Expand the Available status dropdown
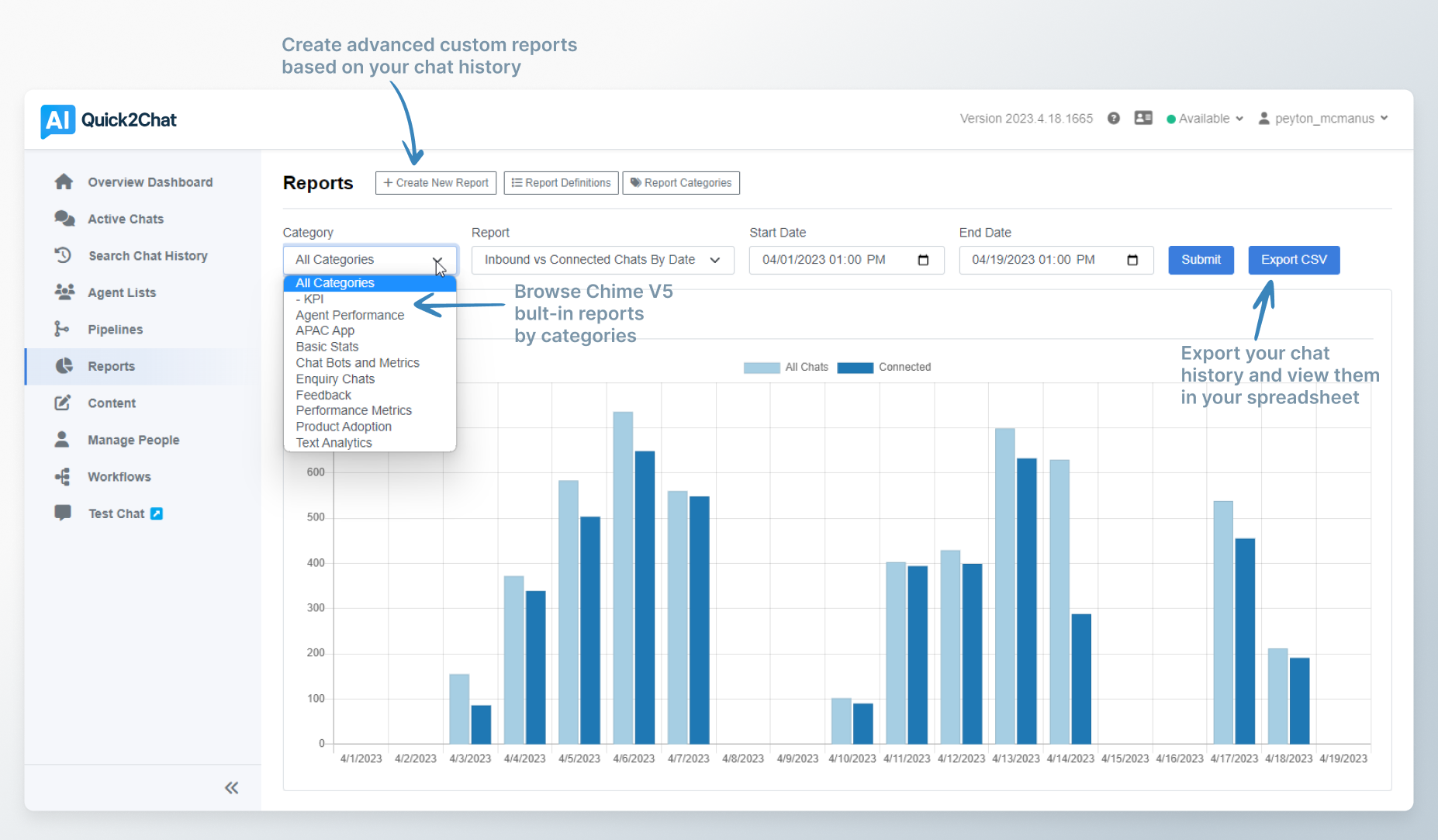The width and height of the screenshot is (1438, 840). tap(1205, 119)
